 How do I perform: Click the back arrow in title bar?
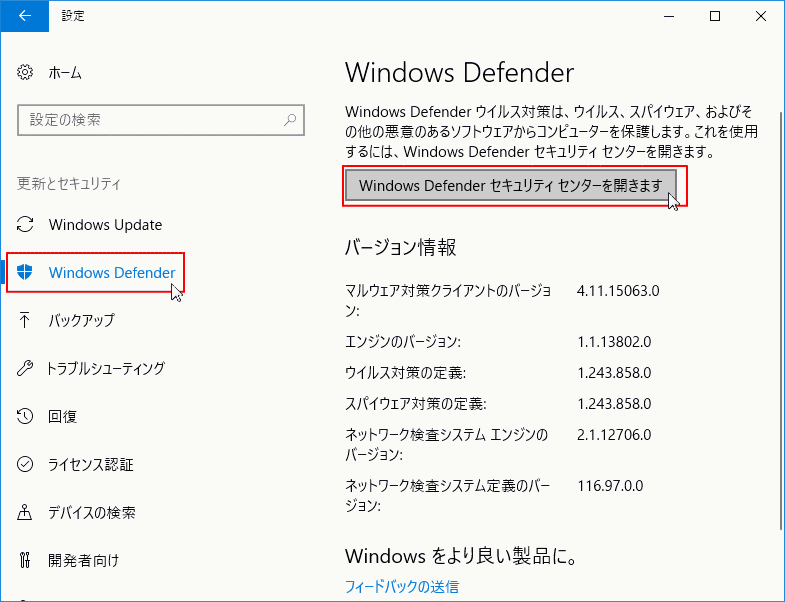coord(25,16)
